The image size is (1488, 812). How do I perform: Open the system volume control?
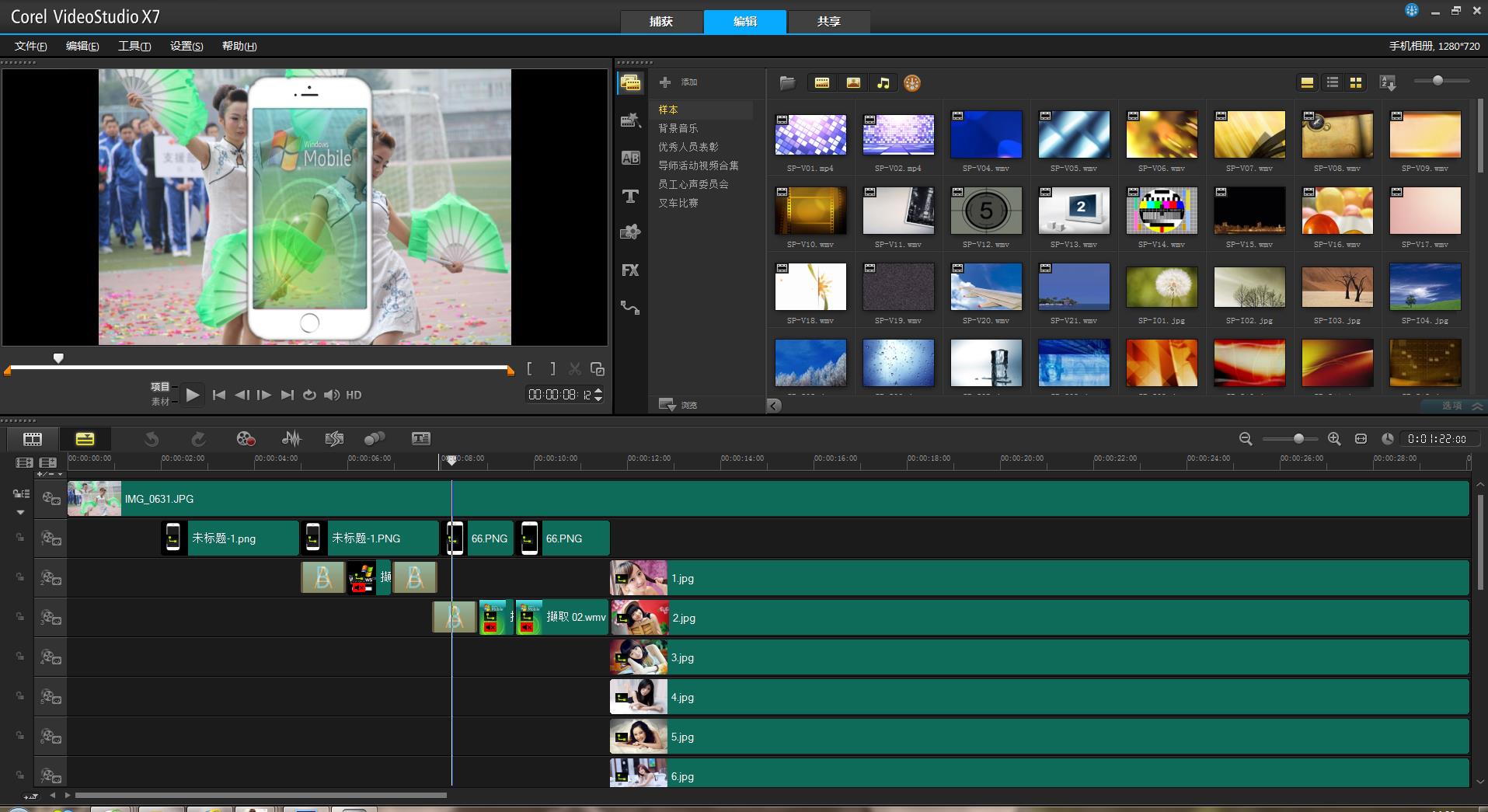click(332, 395)
